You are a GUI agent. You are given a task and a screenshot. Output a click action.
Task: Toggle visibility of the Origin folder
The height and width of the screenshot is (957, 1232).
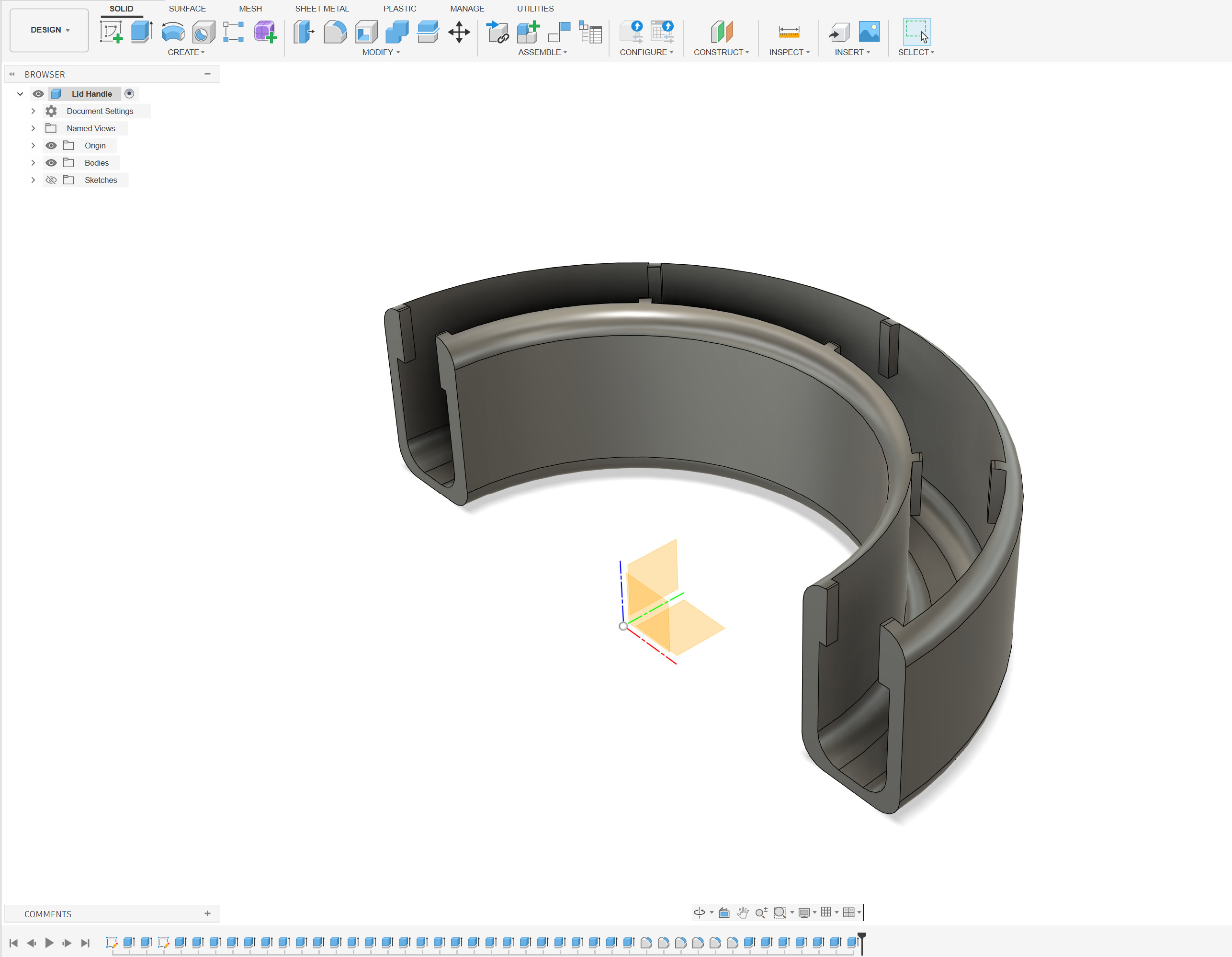pyautogui.click(x=51, y=145)
